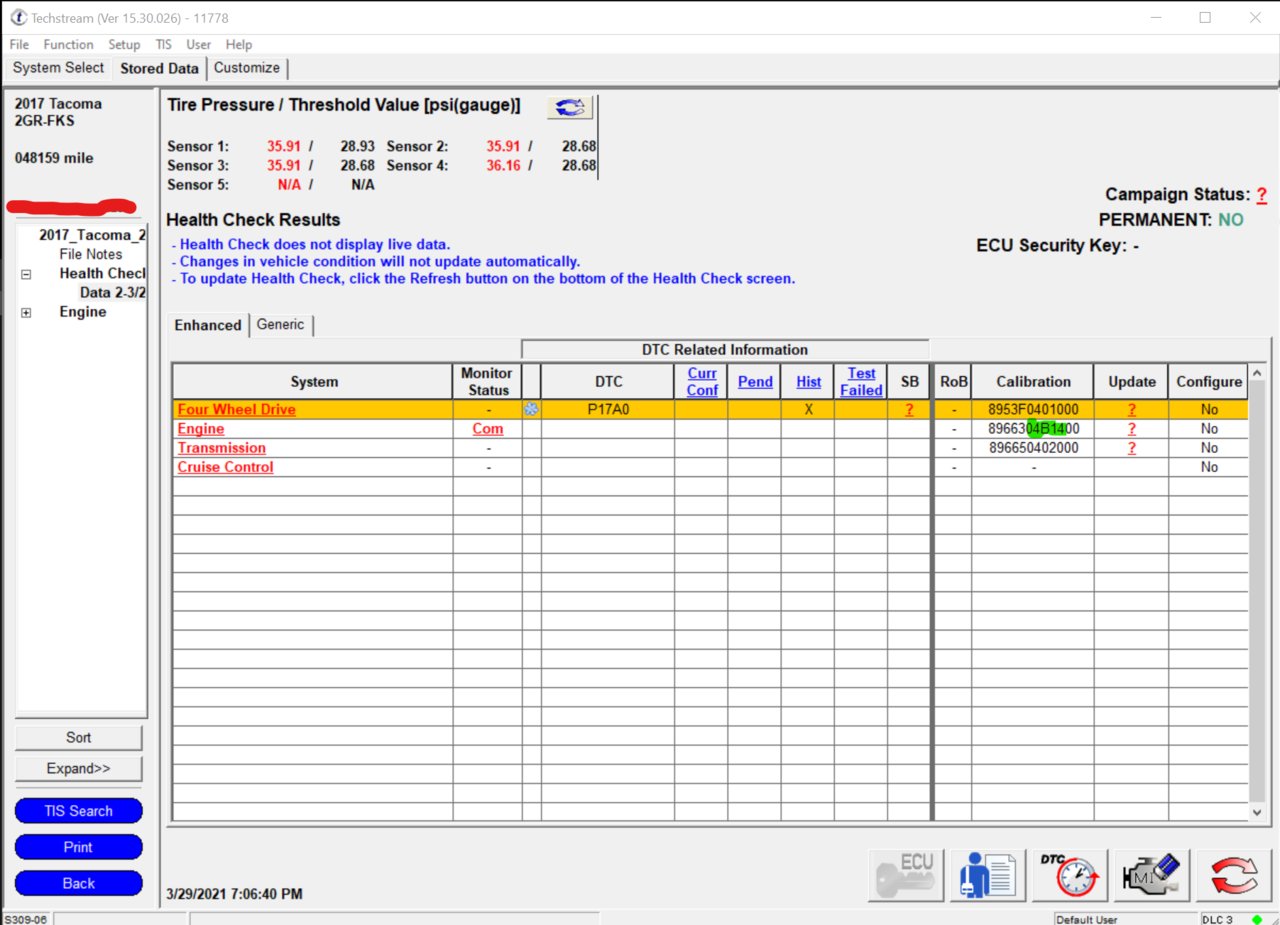
Task: Click the SB question mark for Four Wheel Drive
Action: [909, 409]
